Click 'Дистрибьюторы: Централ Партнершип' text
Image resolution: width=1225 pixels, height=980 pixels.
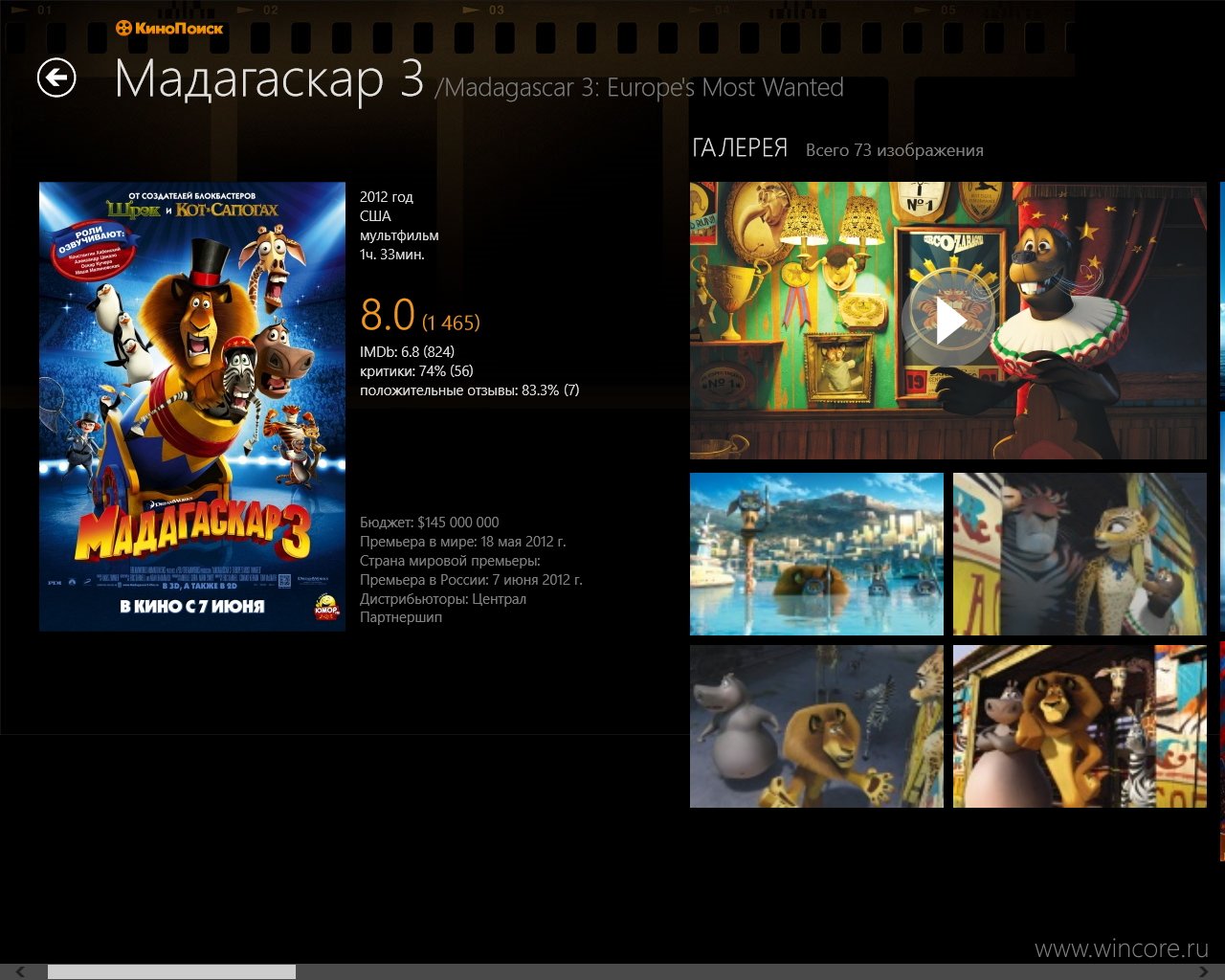click(443, 608)
